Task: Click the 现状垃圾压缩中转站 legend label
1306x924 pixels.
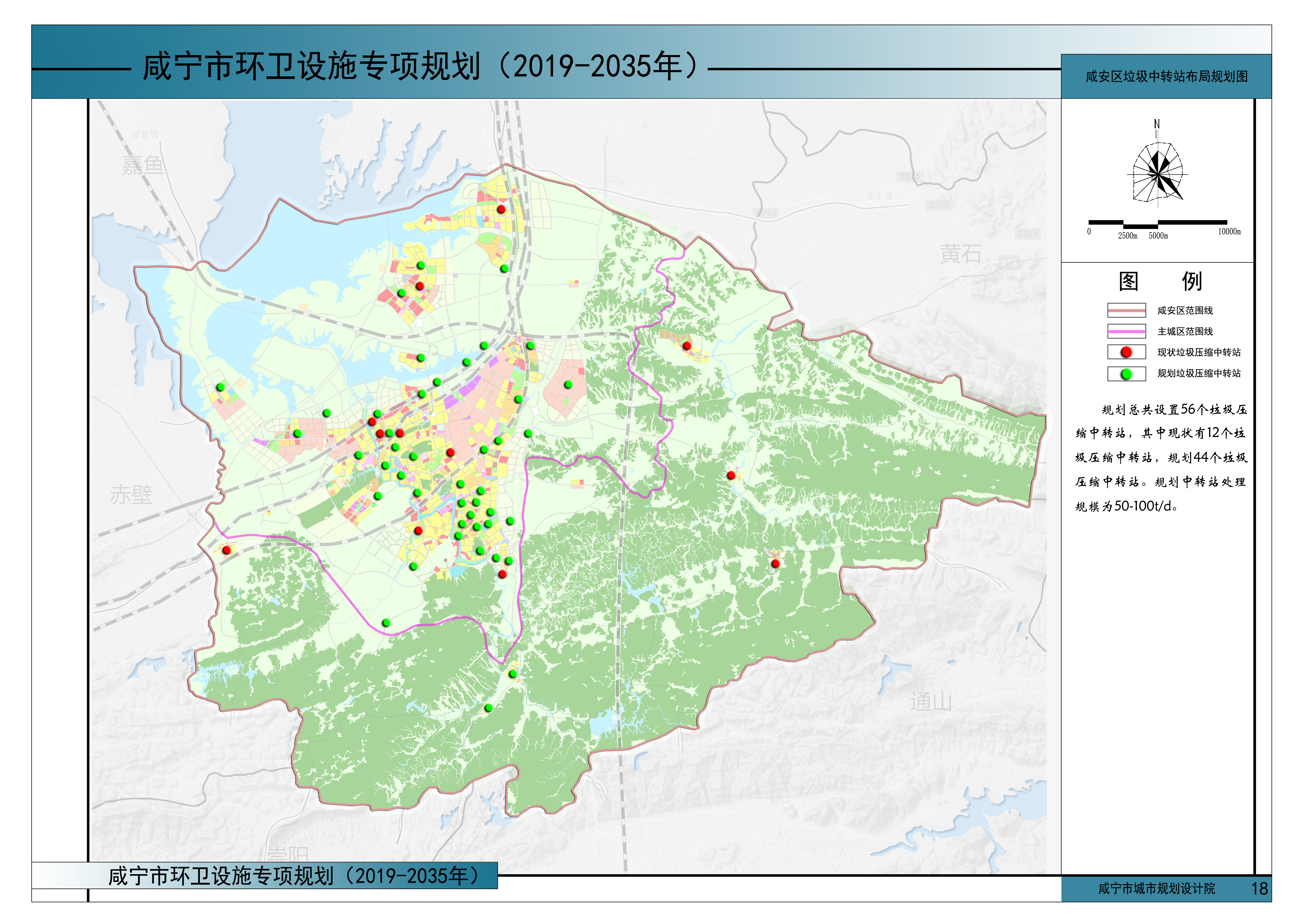Action: click(x=1199, y=352)
